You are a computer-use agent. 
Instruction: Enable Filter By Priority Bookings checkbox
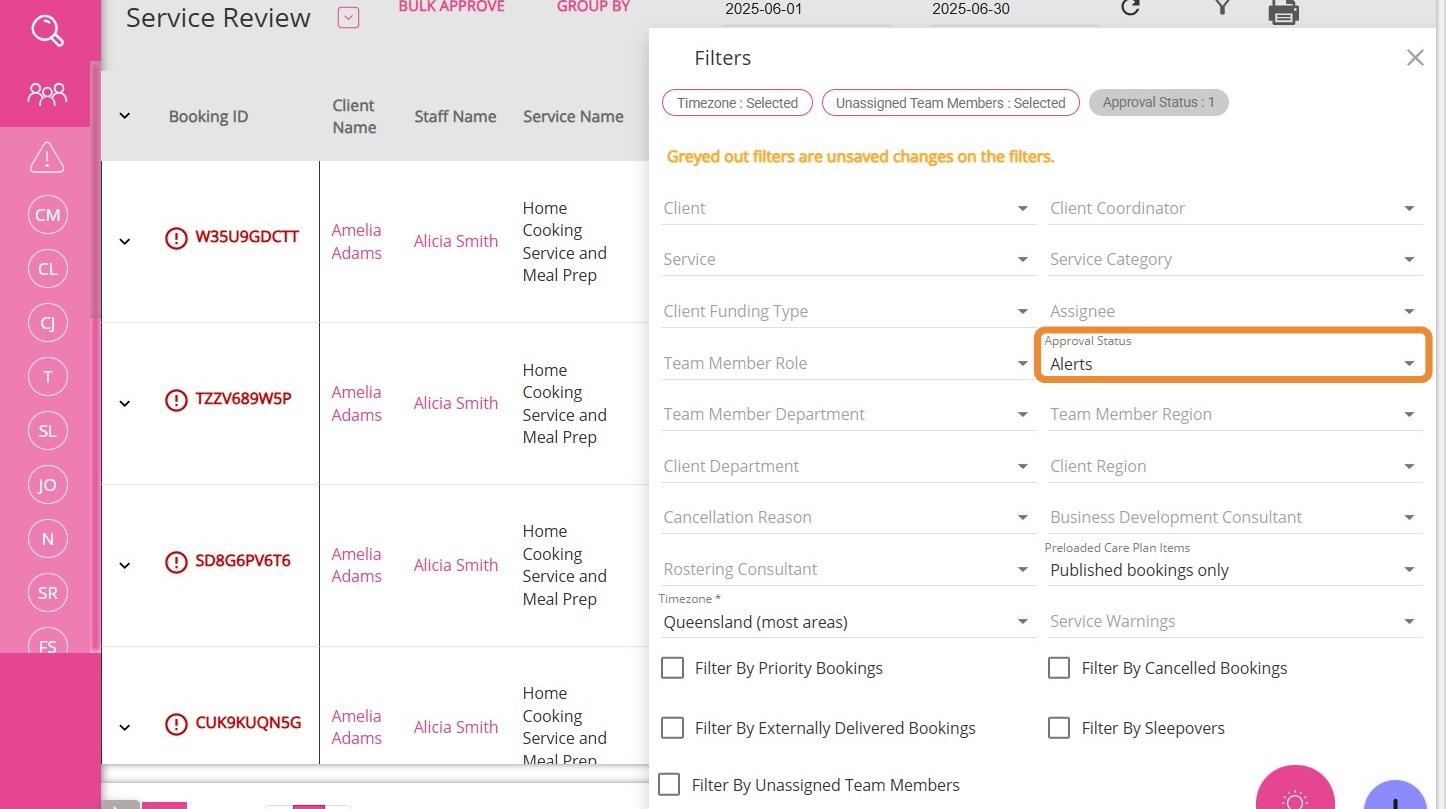[672, 668]
